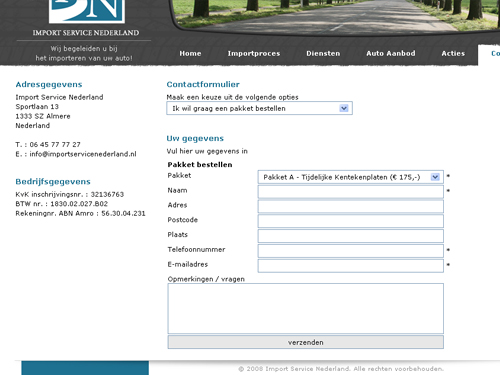
Task: Click the phone number 06 45 77 77 27
Action: click(x=55, y=145)
